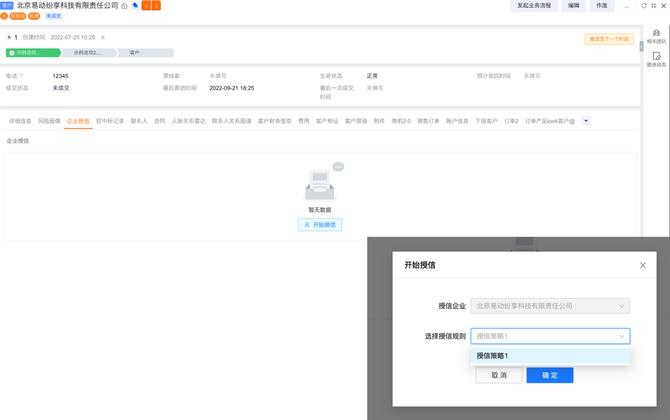
Task: Open the 附件 tab
Action: coord(379,121)
